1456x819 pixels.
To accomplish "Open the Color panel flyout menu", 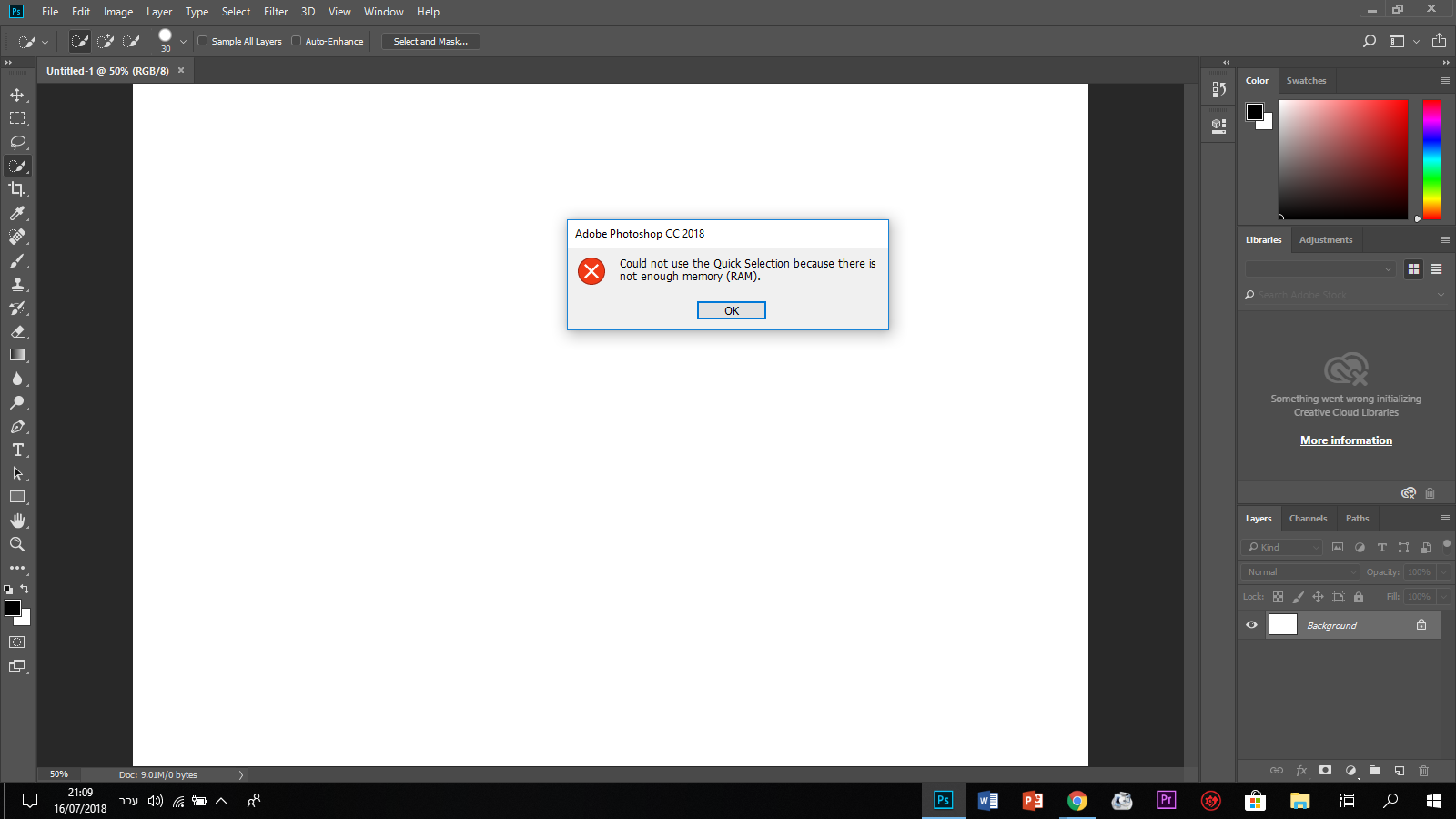I will 1444,81.
